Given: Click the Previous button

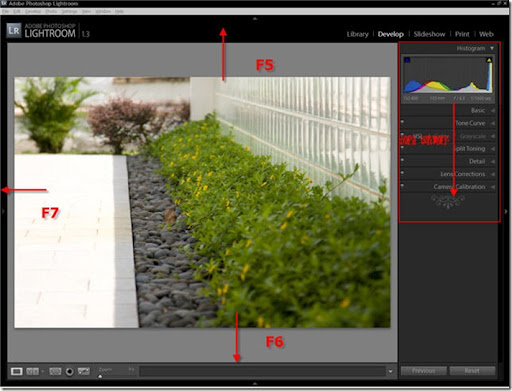Looking at the screenshot, I should pos(424,371).
